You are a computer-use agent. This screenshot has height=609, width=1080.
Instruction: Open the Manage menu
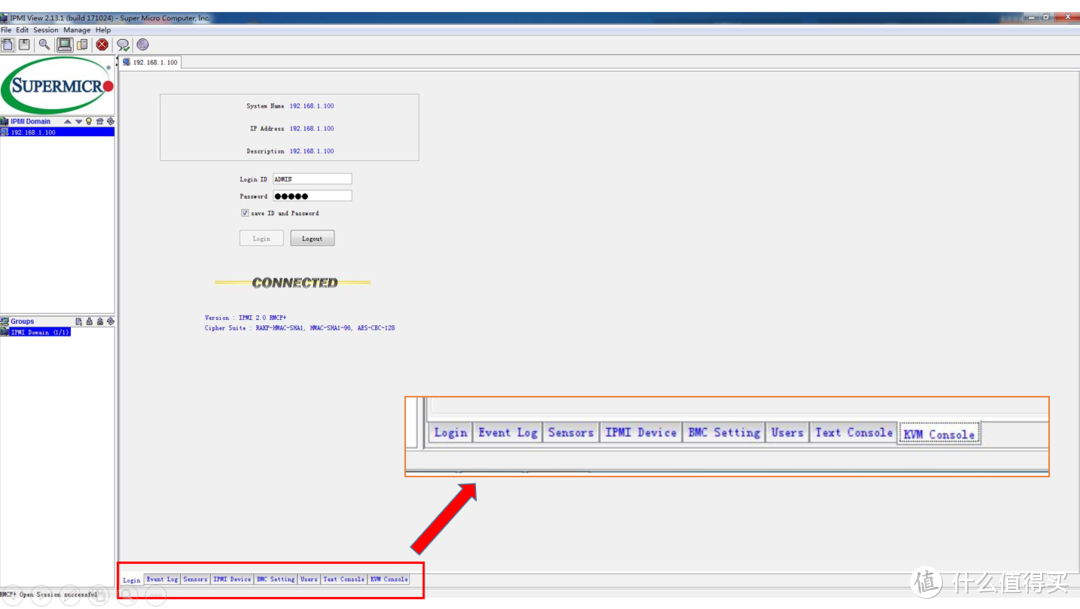pos(77,30)
